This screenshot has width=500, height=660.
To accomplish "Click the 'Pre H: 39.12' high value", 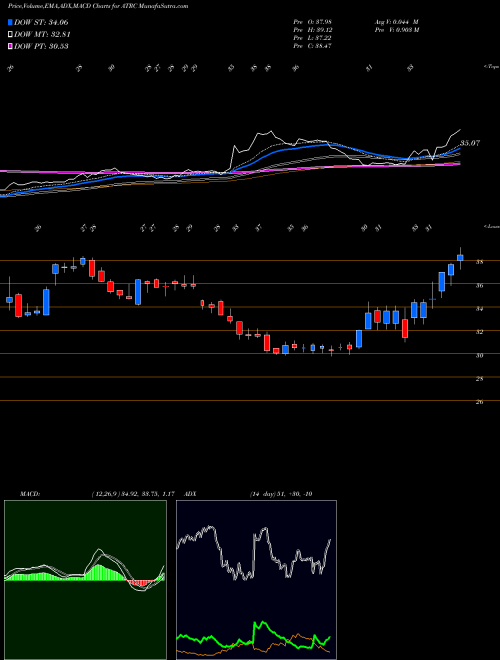I will tap(312, 30).
